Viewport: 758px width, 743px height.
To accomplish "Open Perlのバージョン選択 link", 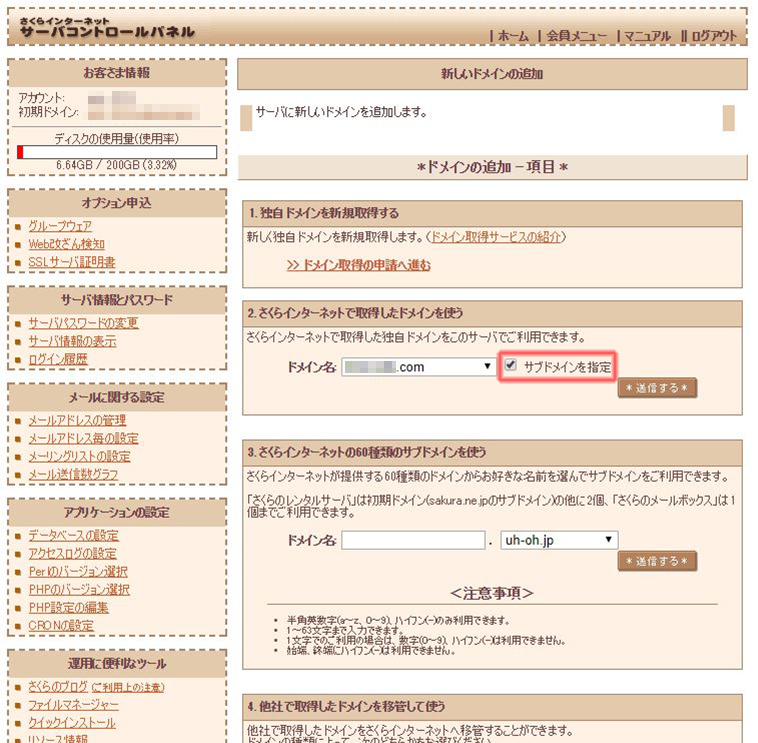I will coord(78,571).
